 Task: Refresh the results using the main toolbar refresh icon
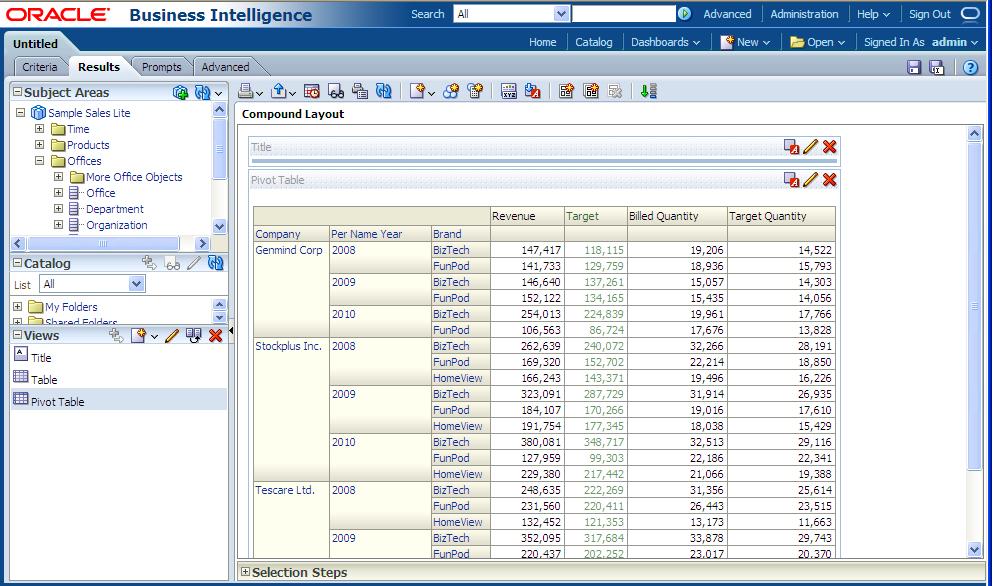pos(384,91)
